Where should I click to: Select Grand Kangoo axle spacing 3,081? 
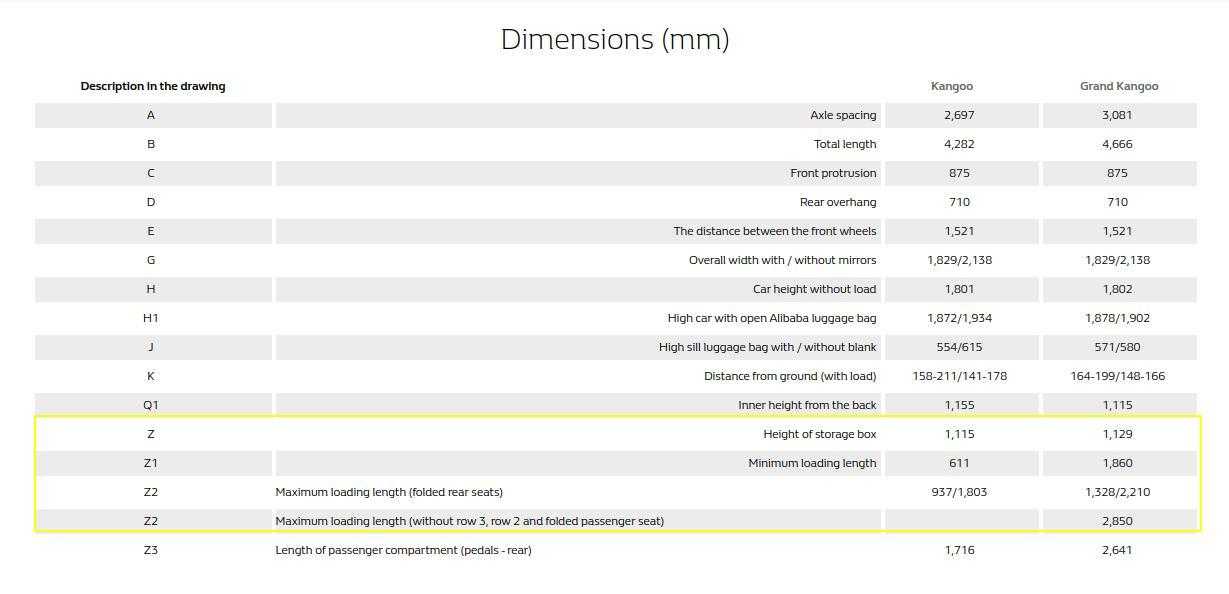[1117, 115]
